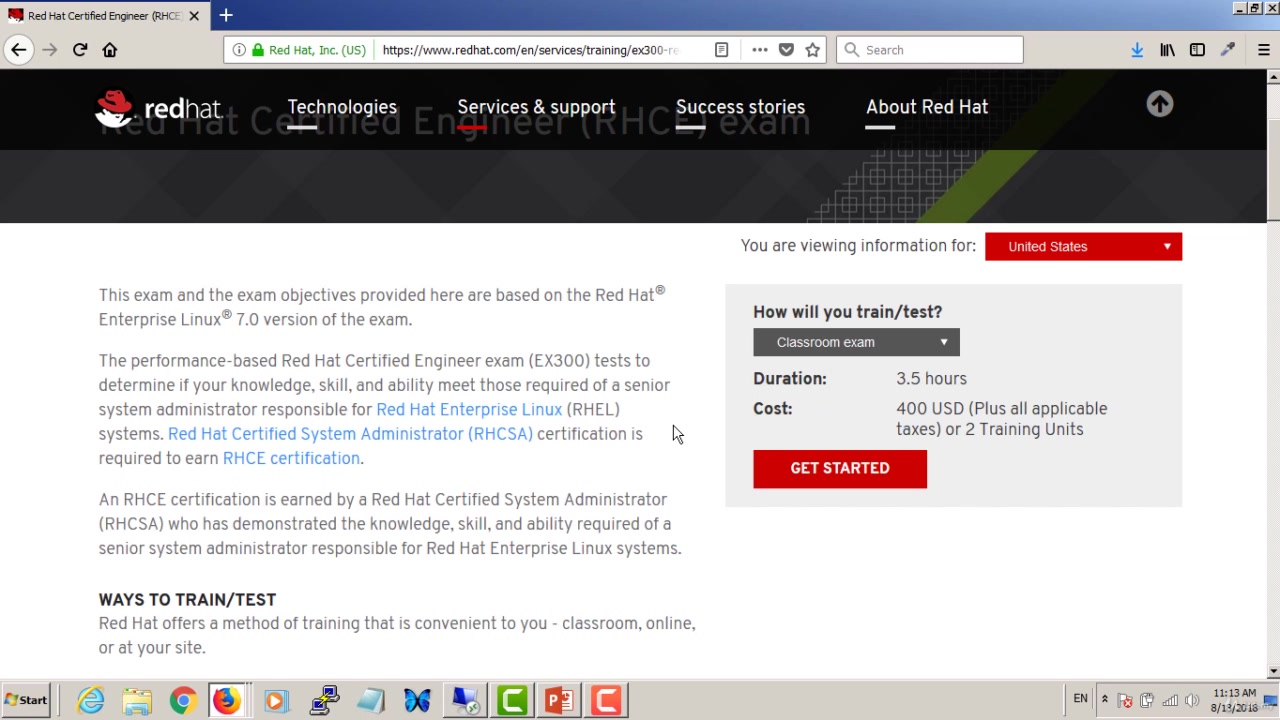Open the Technologies menu

(x=342, y=107)
